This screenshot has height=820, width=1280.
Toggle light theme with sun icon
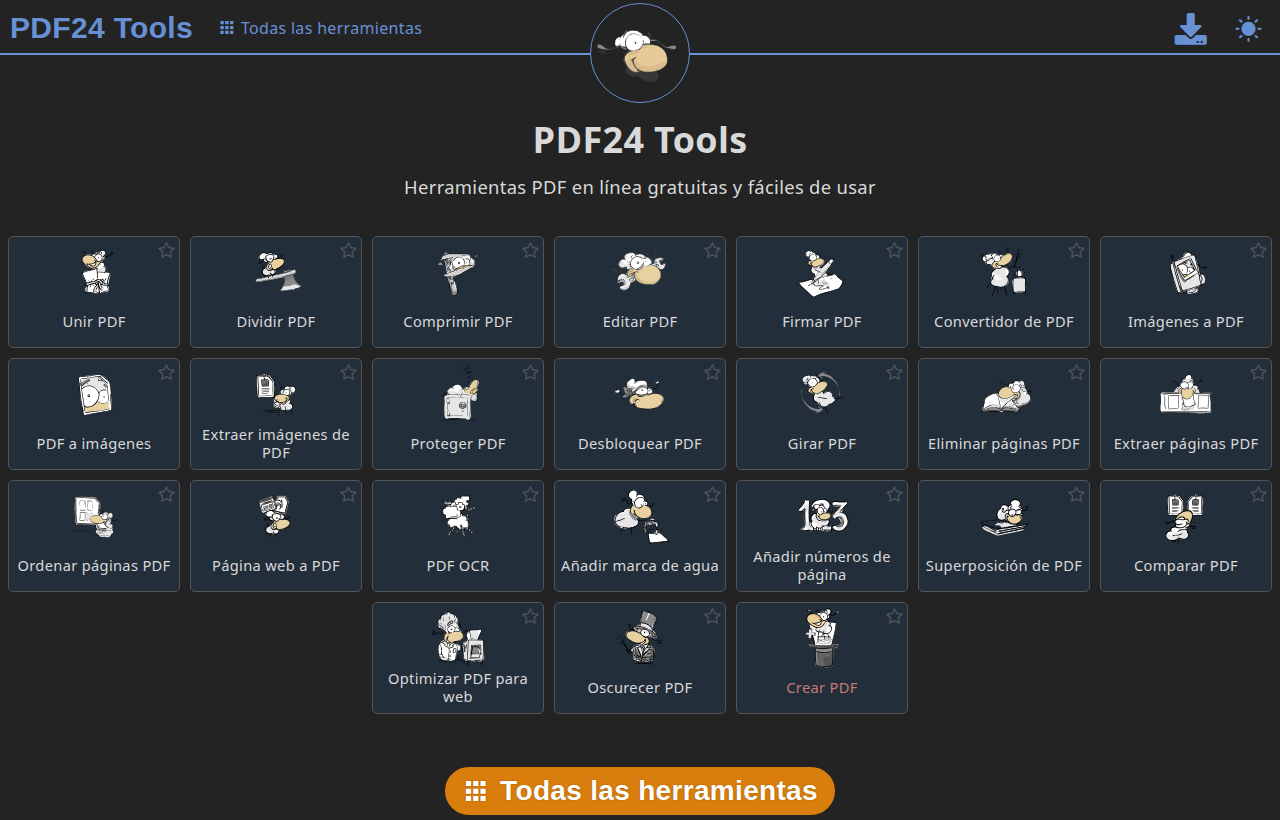coord(1248,29)
